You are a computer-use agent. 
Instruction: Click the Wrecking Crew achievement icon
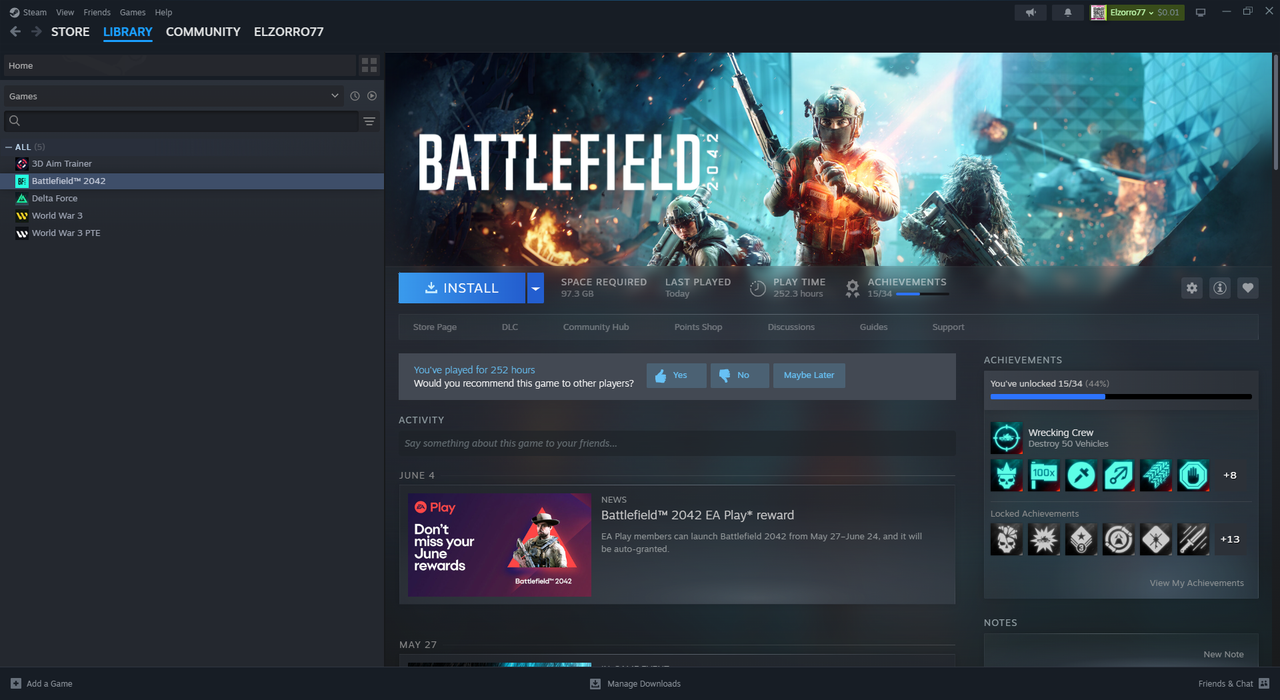pyautogui.click(x=1006, y=438)
